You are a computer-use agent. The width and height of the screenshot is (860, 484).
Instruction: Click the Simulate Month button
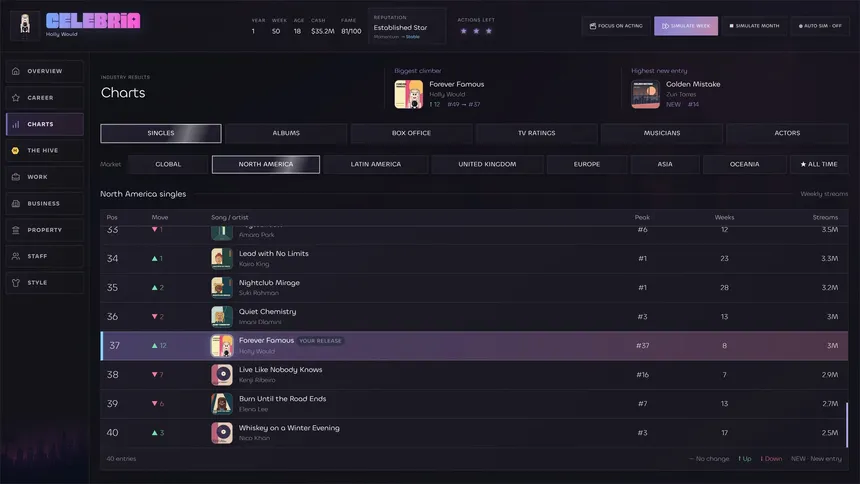point(754,26)
